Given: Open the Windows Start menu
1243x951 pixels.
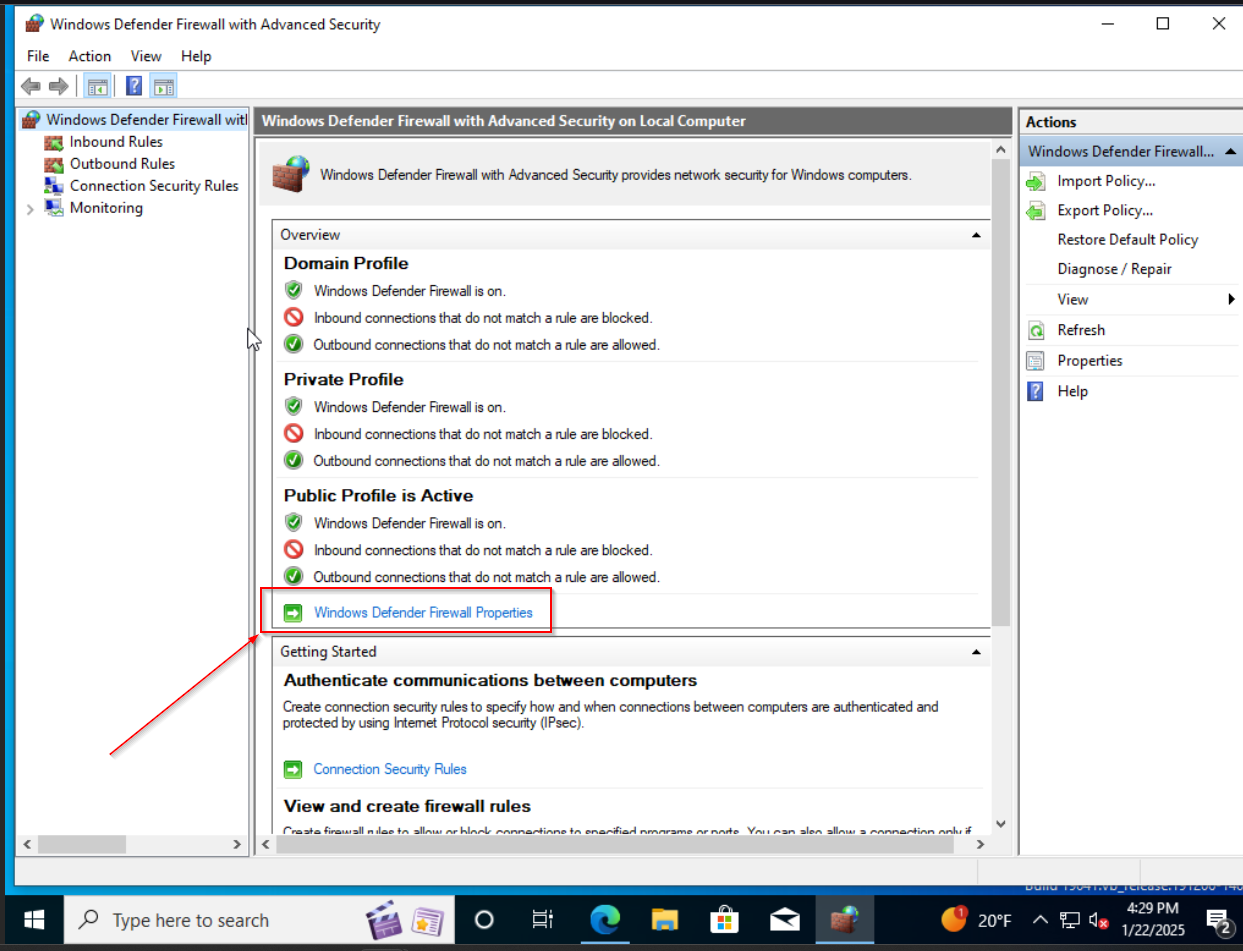Looking at the screenshot, I should point(34,920).
